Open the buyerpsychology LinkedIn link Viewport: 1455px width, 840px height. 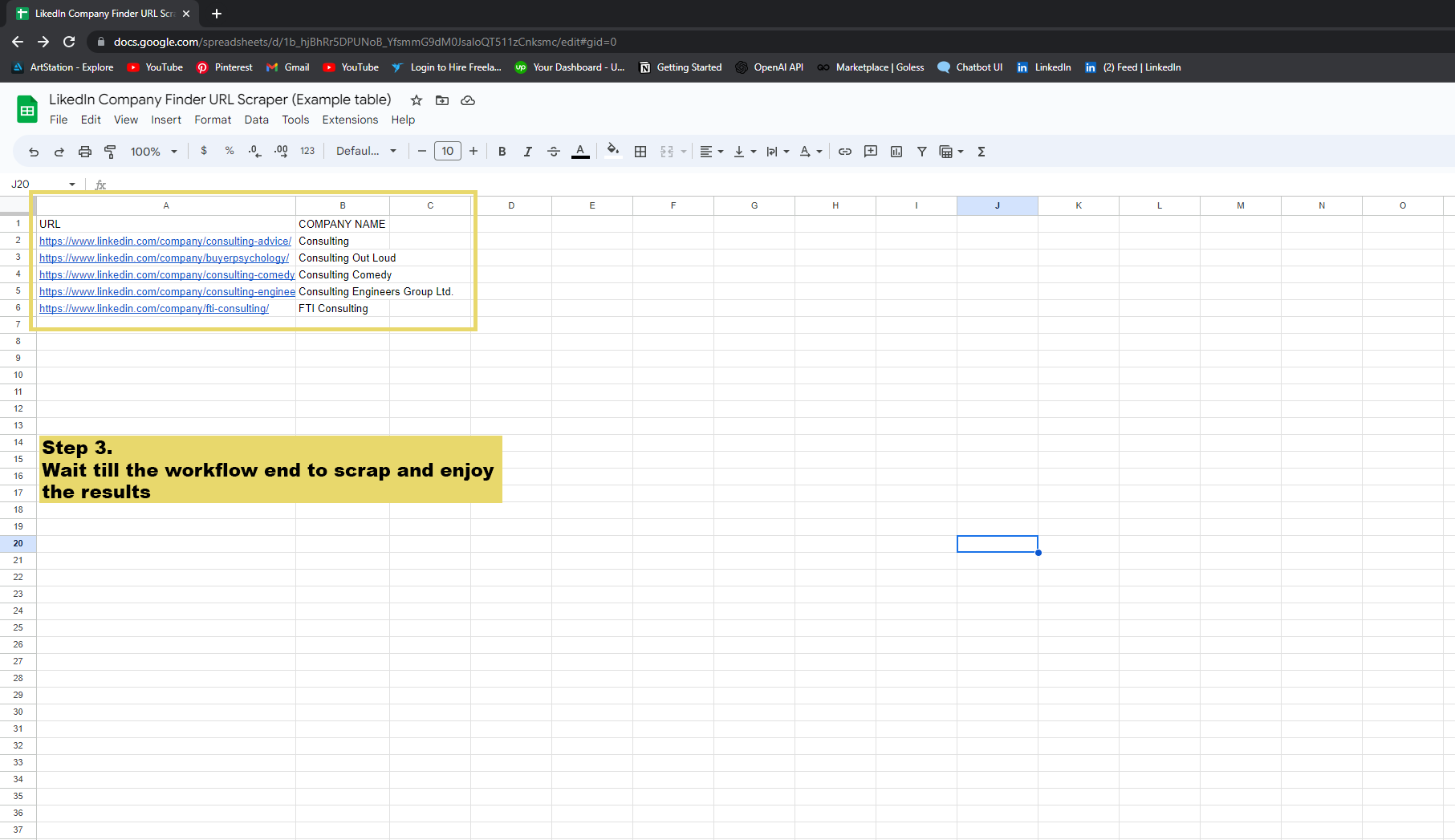[x=164, y=258]
